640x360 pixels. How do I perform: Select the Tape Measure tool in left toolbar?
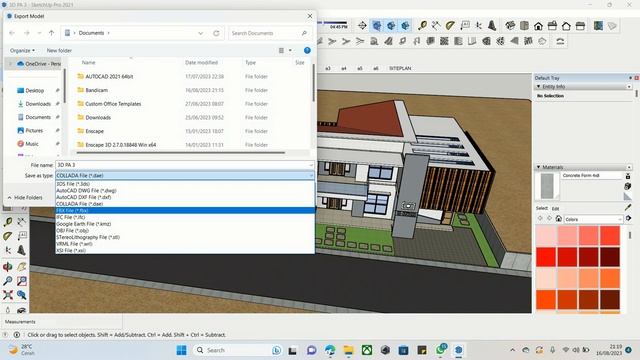point(8,222)
